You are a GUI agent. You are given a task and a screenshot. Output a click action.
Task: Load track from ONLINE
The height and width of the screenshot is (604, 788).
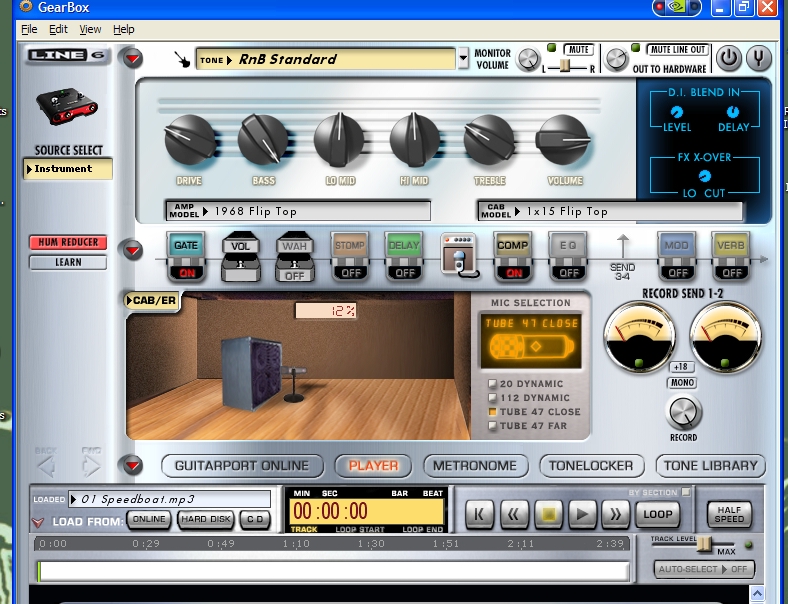(x=149, y=520)
